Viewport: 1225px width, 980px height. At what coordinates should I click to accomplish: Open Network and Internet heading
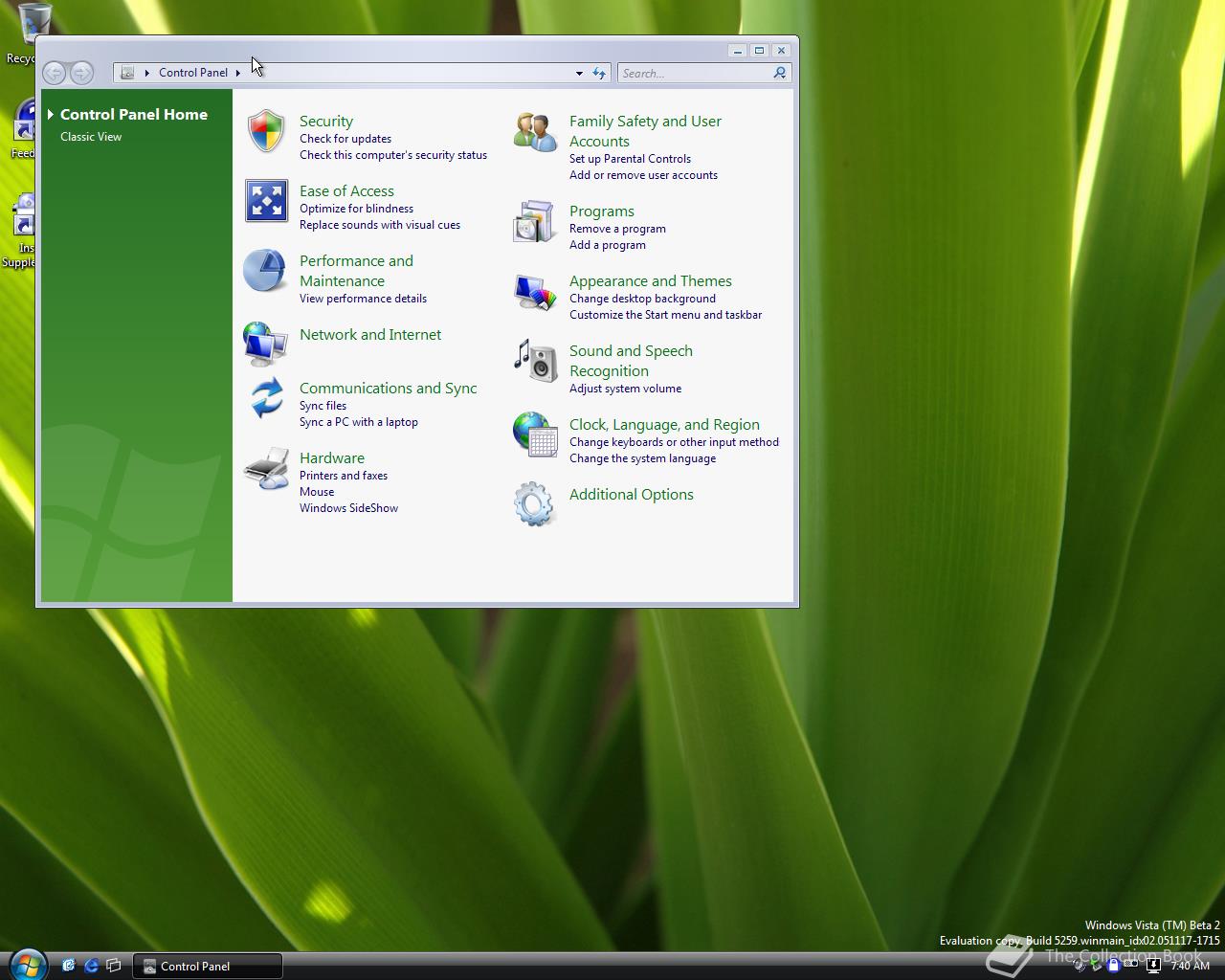click(x=370, y=335)
